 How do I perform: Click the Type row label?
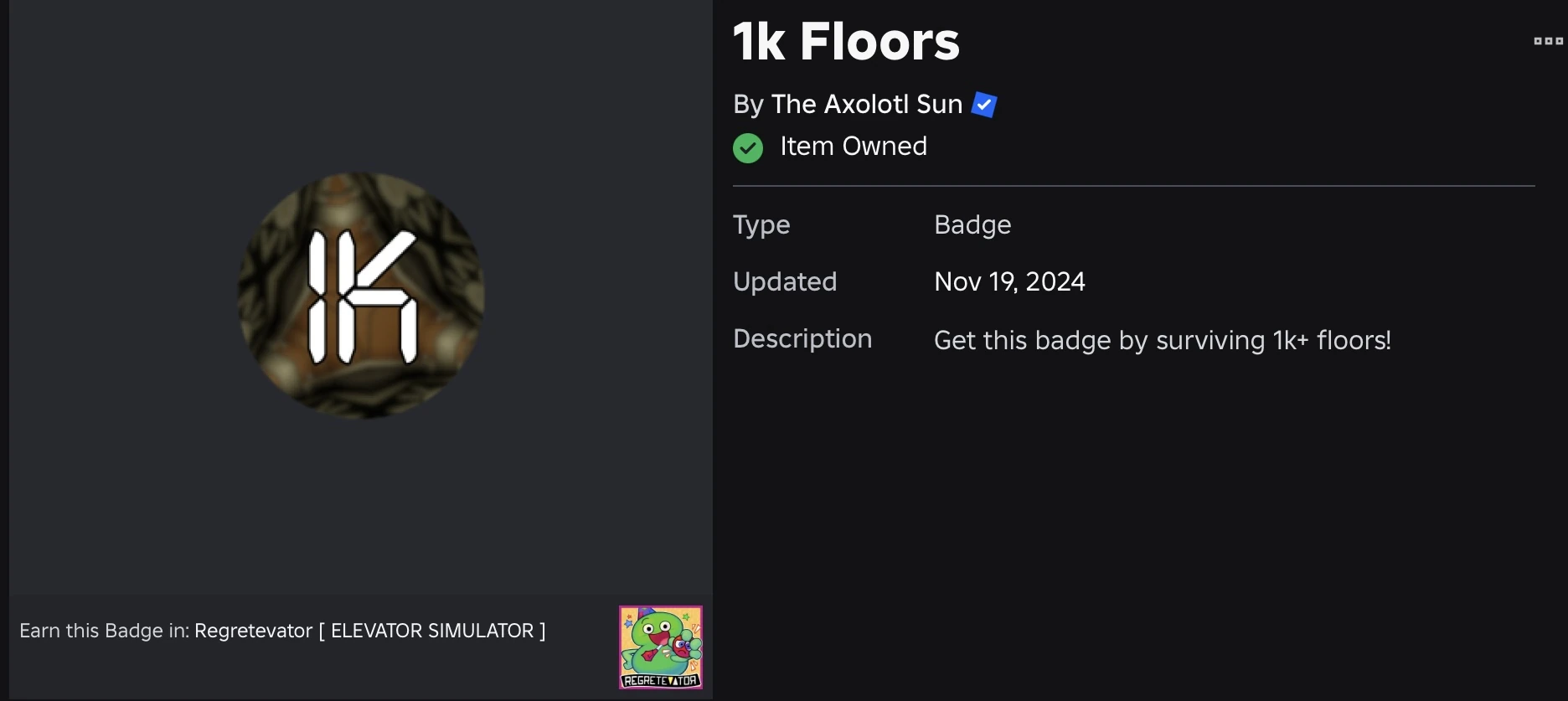[761, 224]
